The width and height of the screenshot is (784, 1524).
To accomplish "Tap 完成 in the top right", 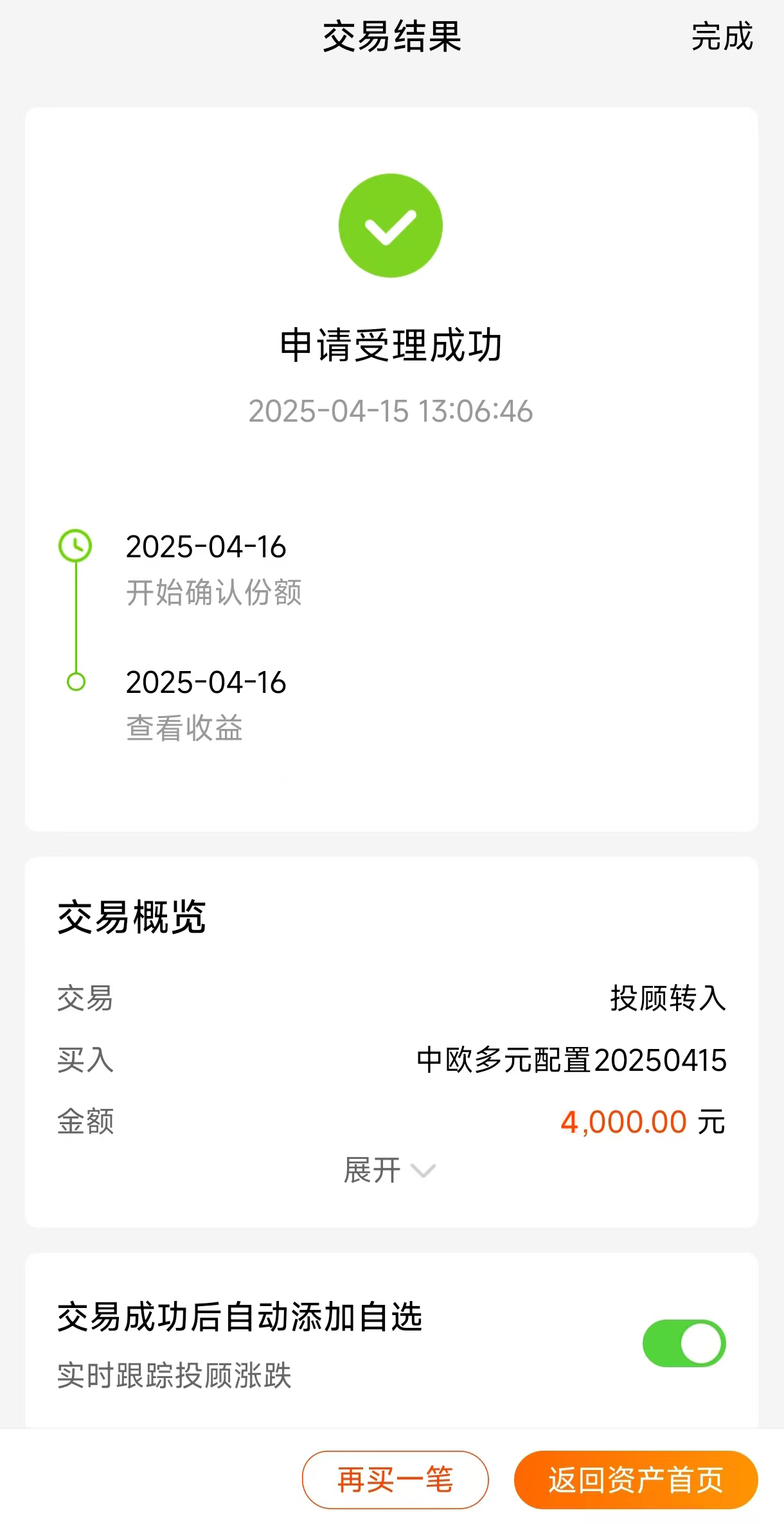I will 722,37.
